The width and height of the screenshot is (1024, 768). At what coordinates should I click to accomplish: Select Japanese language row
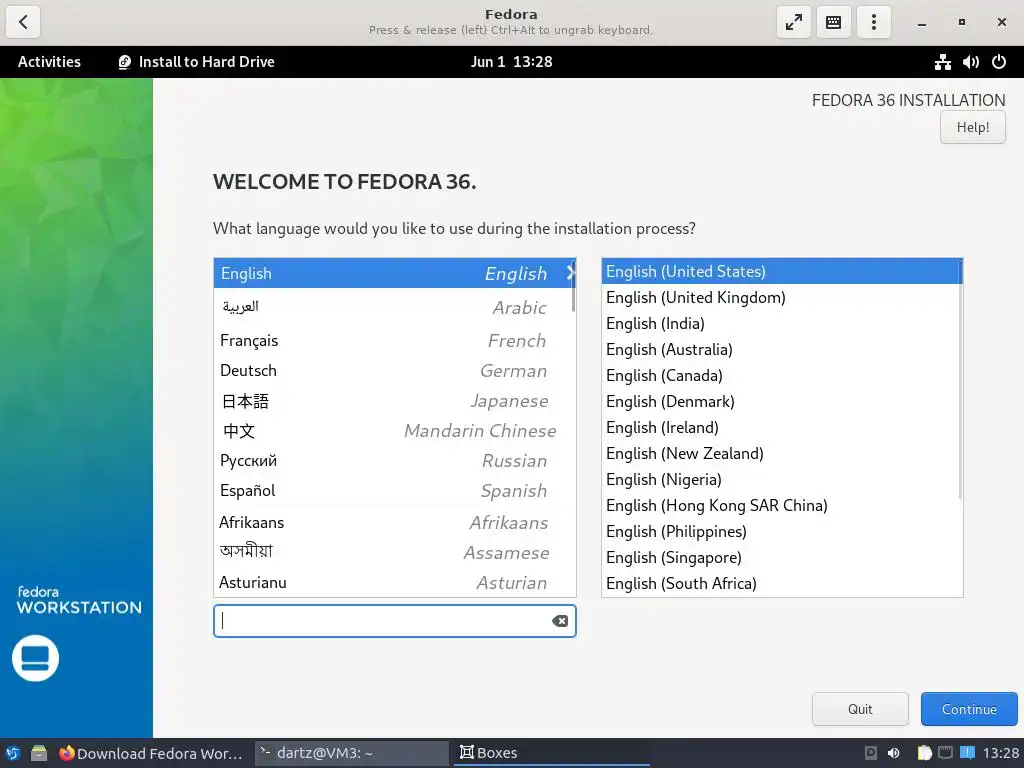394,400
